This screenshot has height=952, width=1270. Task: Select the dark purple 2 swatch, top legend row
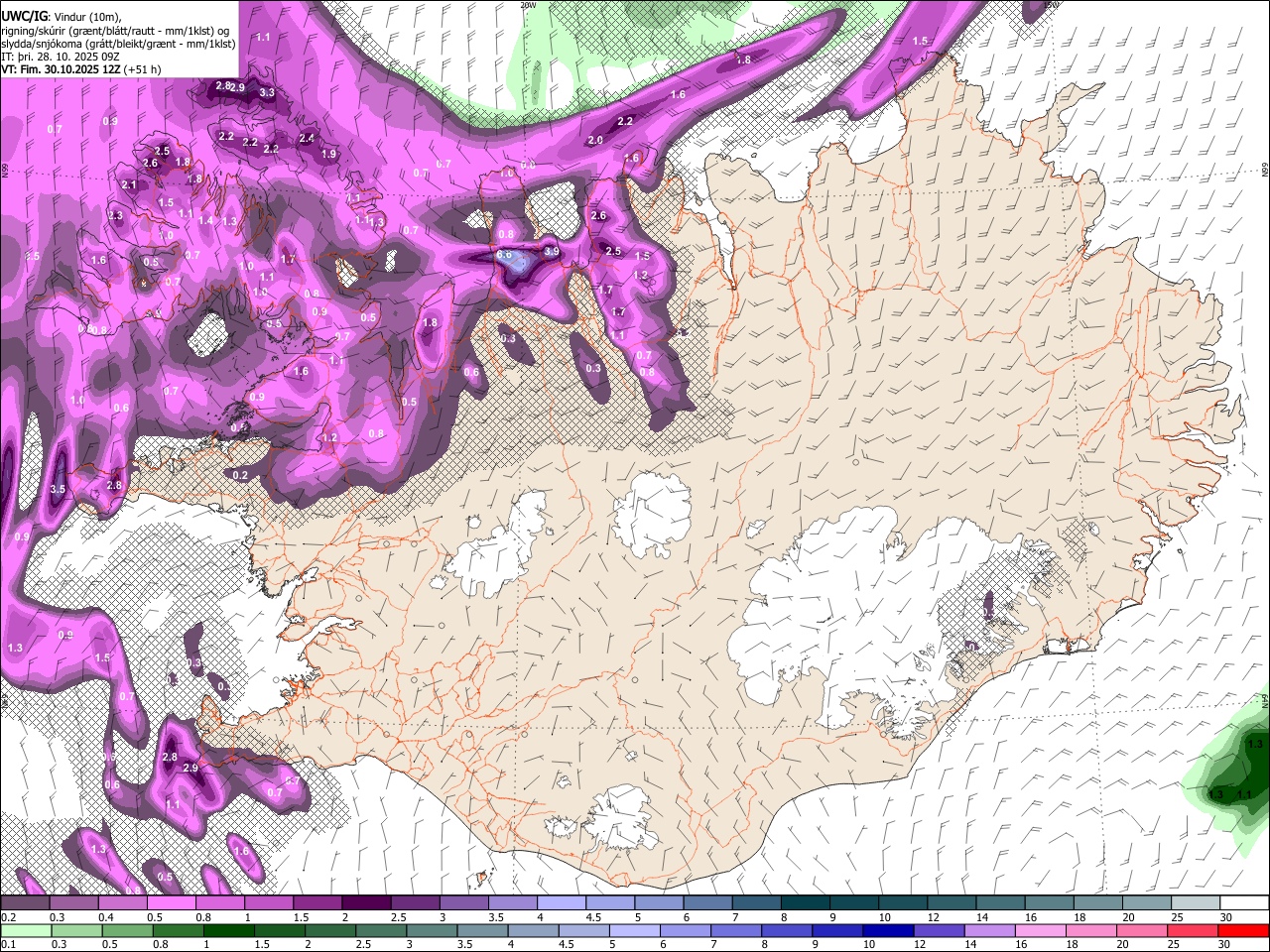click(x=365, y=903)
